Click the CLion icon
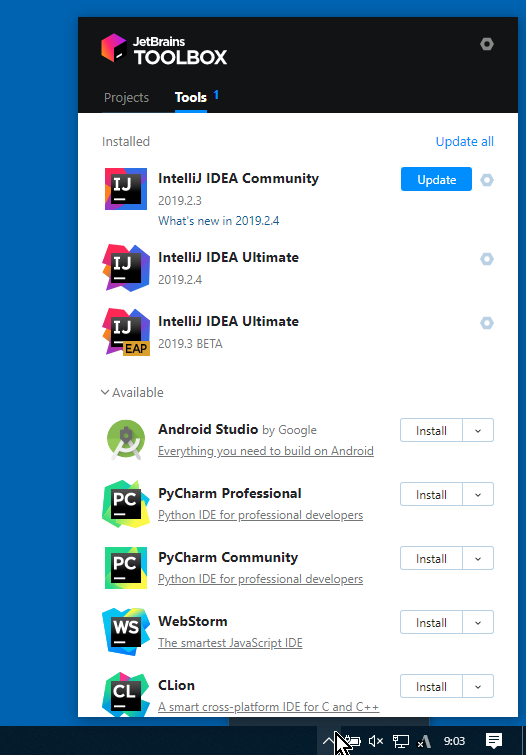 [x=126, y=695]
